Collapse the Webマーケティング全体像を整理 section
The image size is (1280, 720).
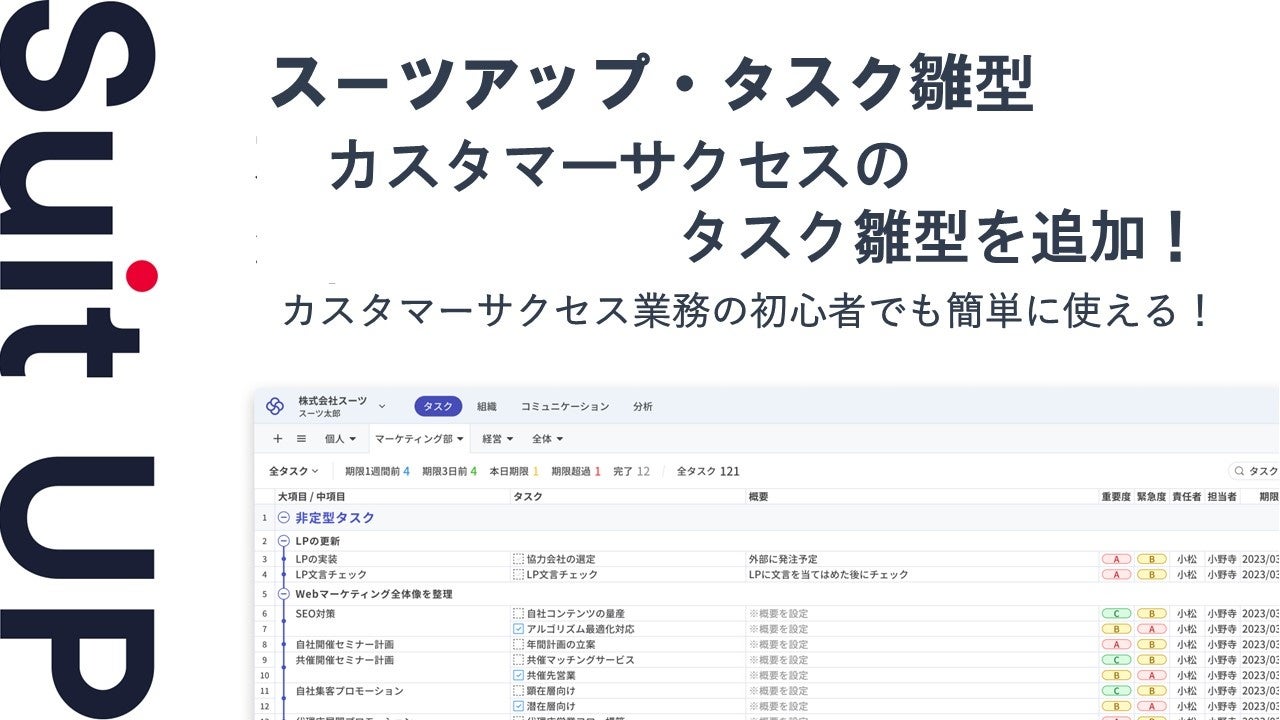click(x=283, y=594)
